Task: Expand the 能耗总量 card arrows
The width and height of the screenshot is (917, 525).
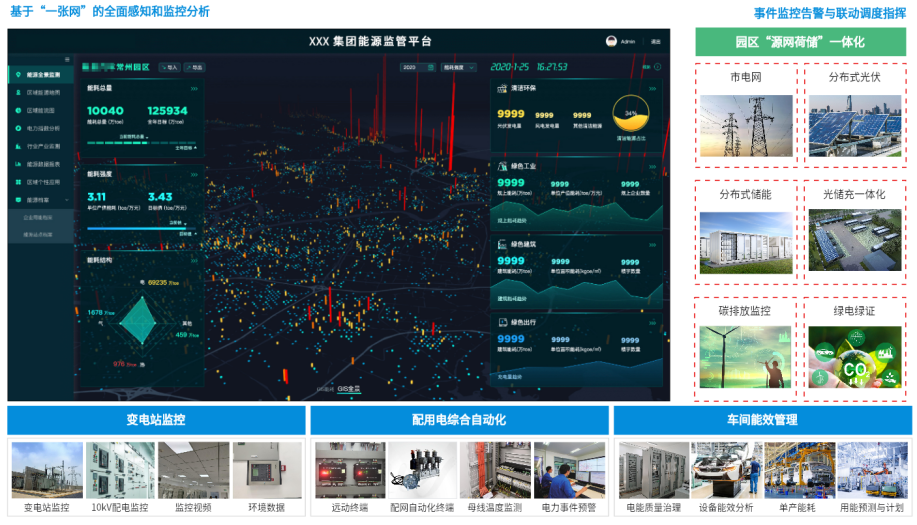Action: 194,89
